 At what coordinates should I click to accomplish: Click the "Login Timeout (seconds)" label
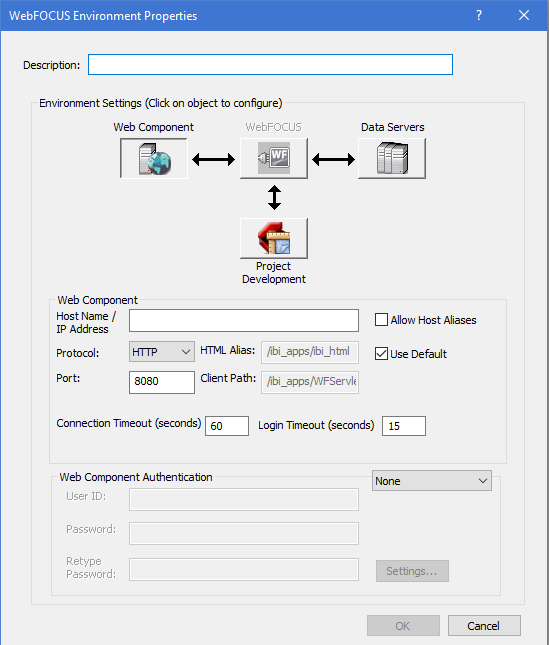click(316, 425)
